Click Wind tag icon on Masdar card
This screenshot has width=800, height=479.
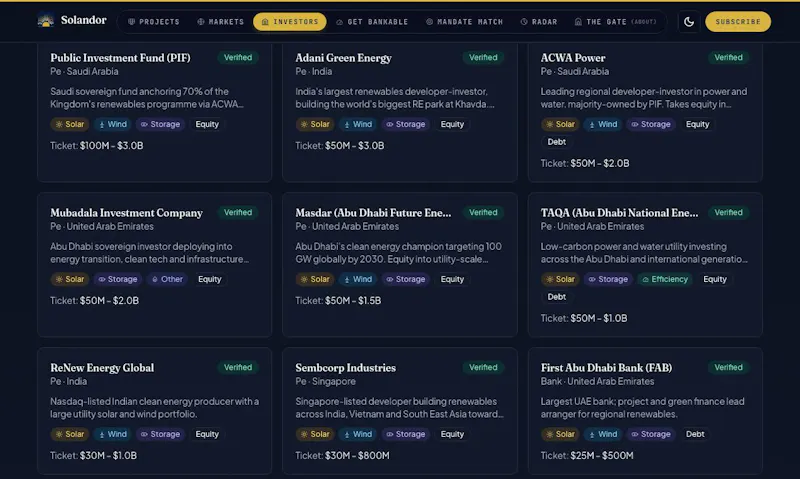[x=347, y=280]
